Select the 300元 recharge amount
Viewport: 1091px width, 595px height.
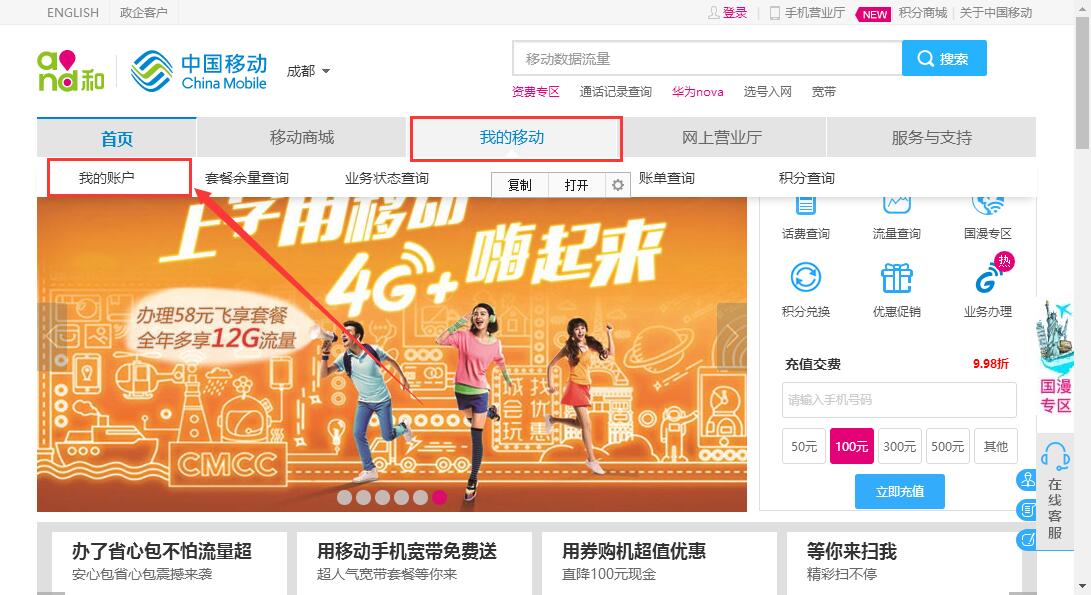(900, 446)
